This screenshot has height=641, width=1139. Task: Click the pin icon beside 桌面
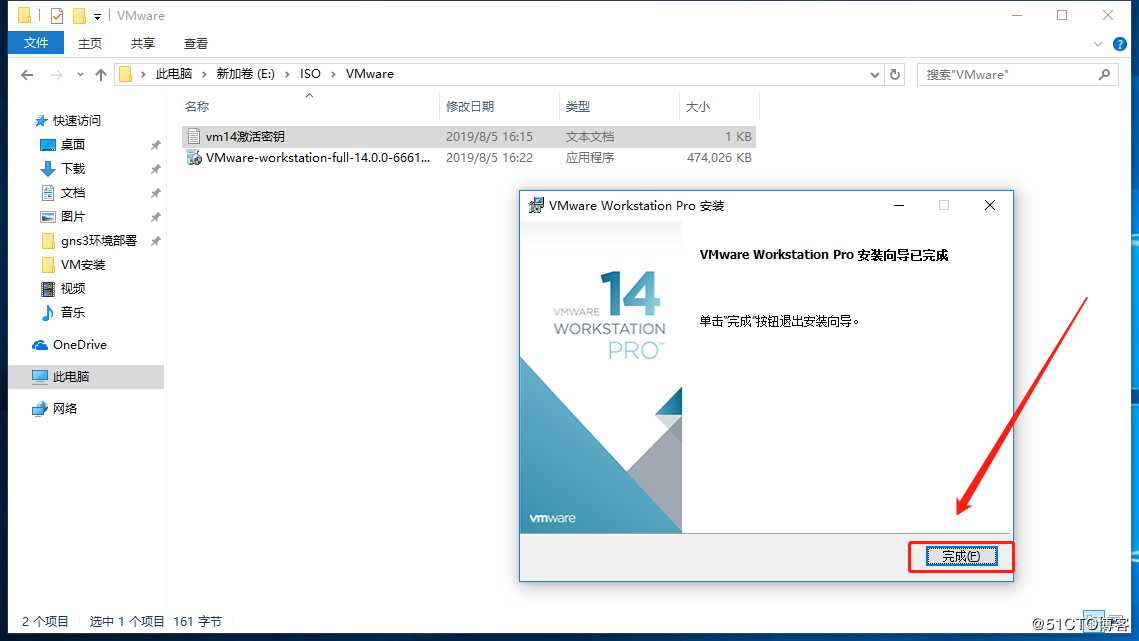pos(155,145)
